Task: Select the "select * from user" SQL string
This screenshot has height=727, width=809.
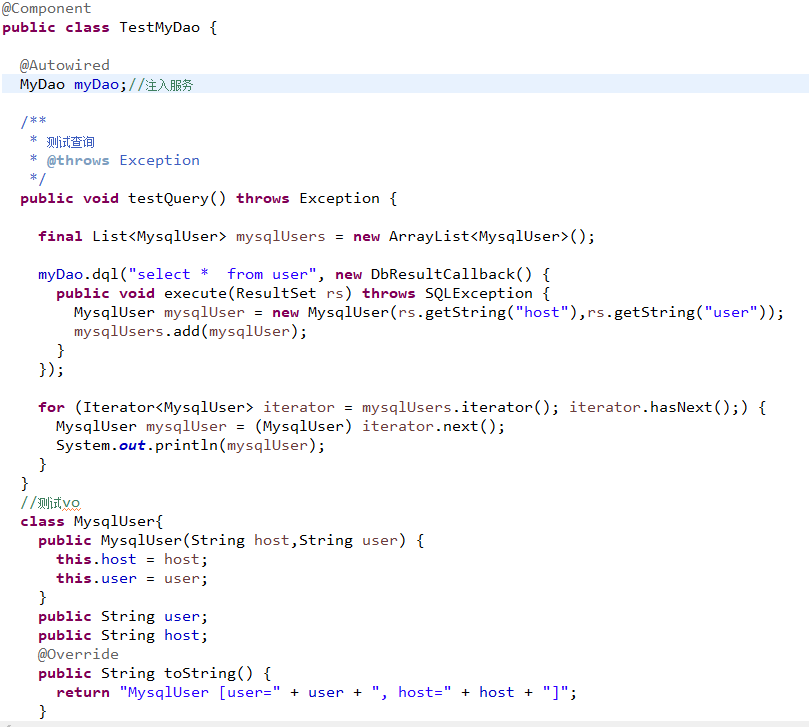Action: click(x=222, y=274)
